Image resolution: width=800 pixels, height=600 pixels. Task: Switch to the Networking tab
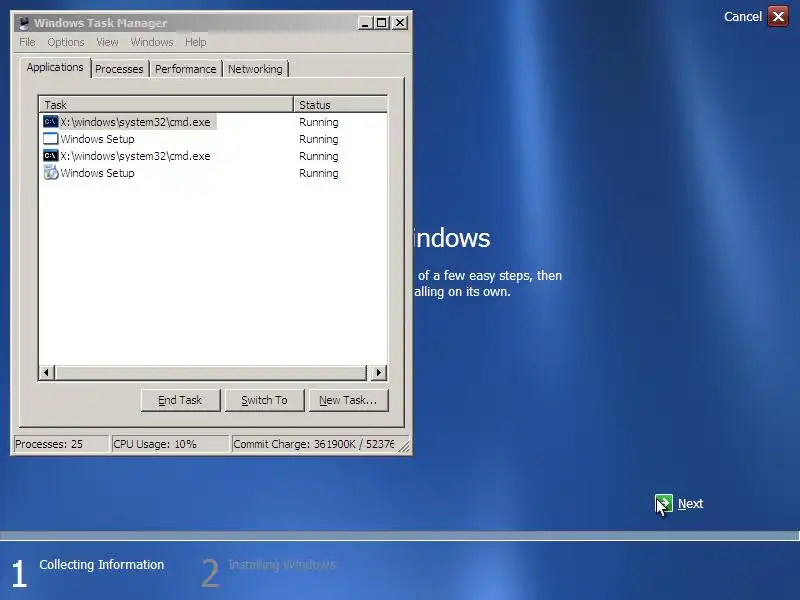[255, 69]
